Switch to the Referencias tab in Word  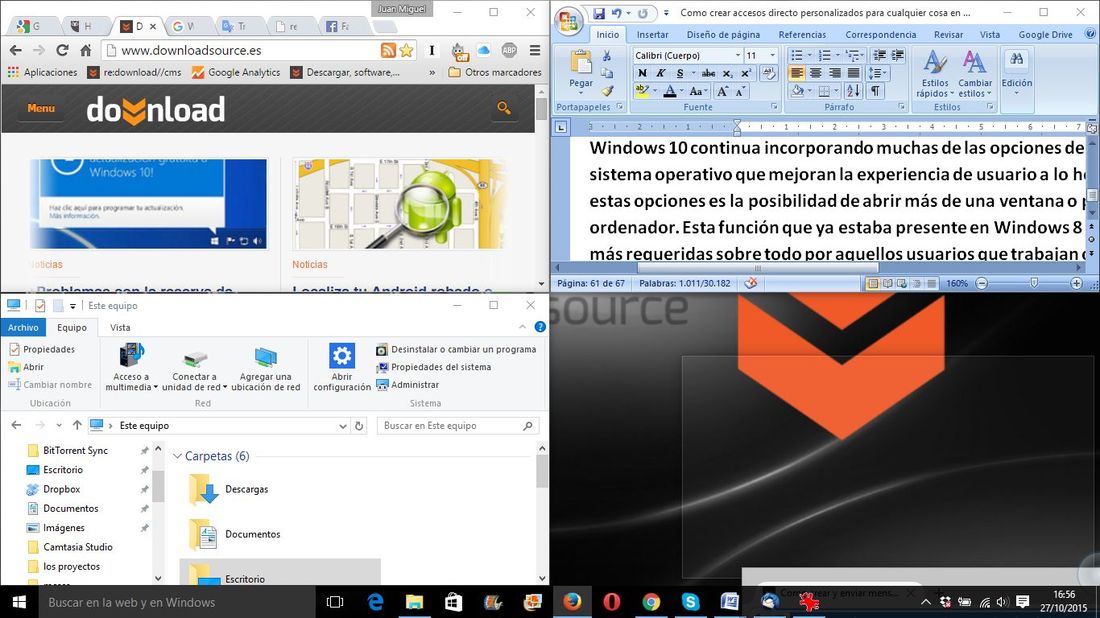(802, 34)
